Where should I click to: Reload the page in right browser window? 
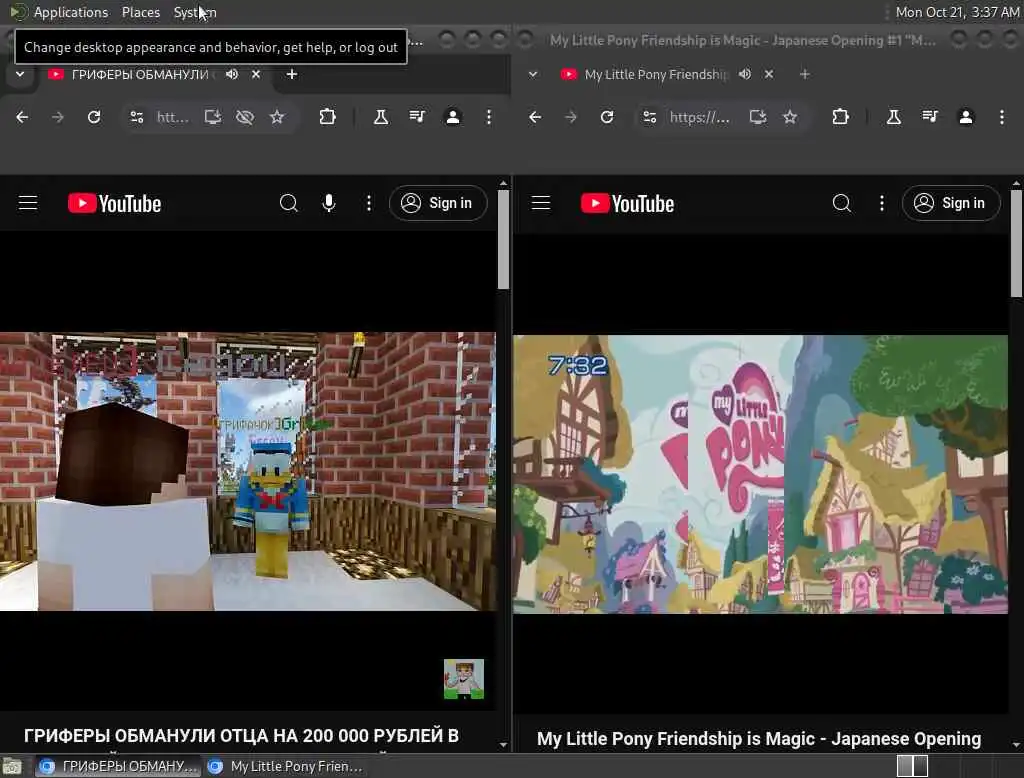pos(607,117)
